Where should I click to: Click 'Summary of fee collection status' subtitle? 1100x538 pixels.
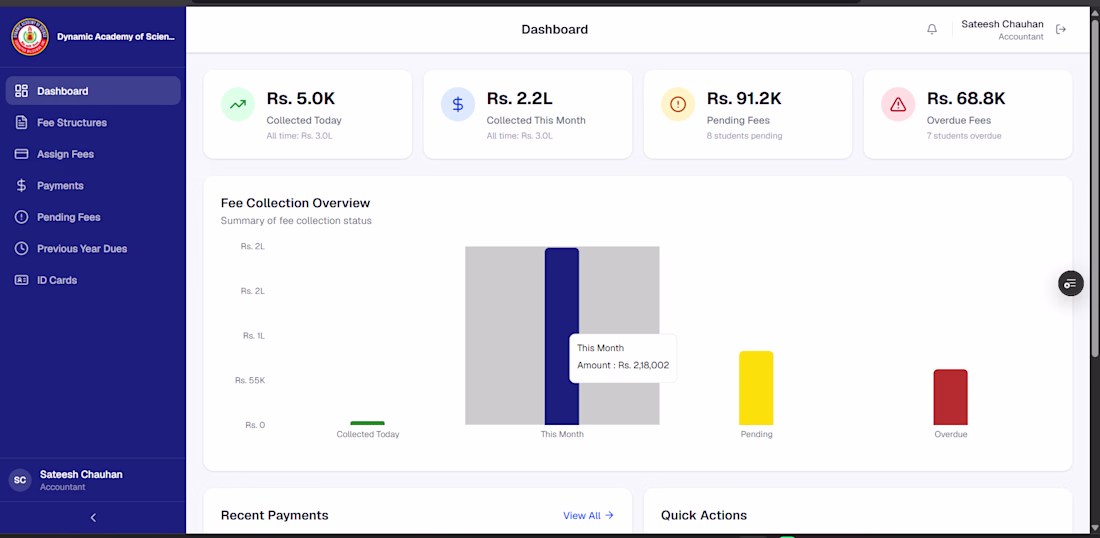(296, 220)
